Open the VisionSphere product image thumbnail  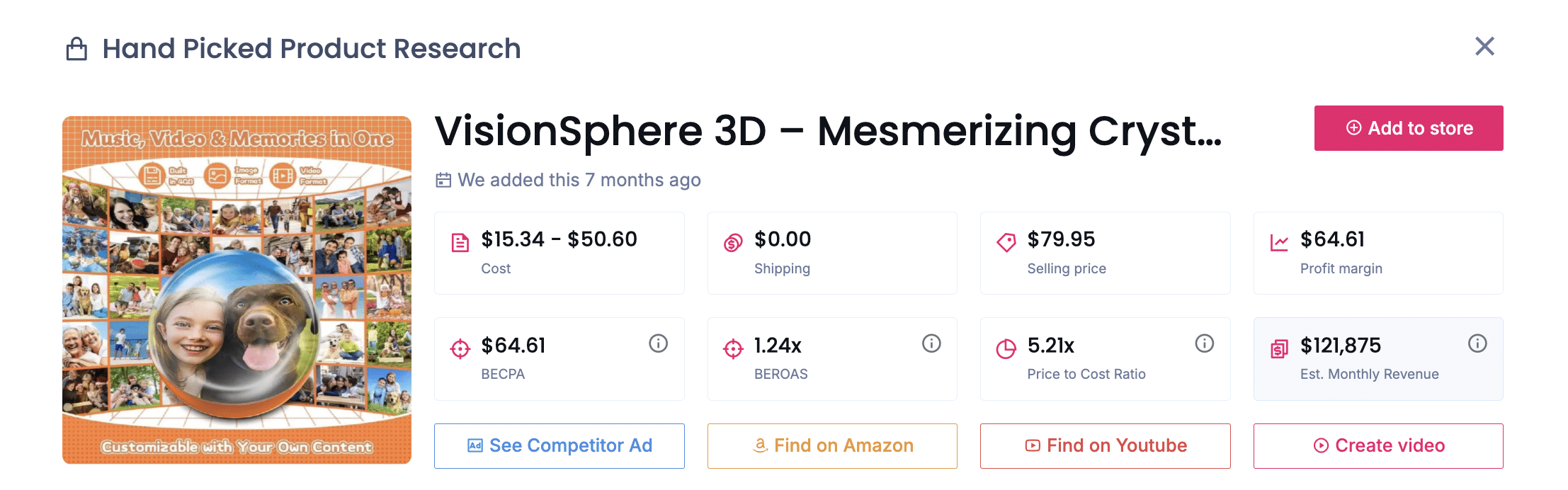[237, 290]
